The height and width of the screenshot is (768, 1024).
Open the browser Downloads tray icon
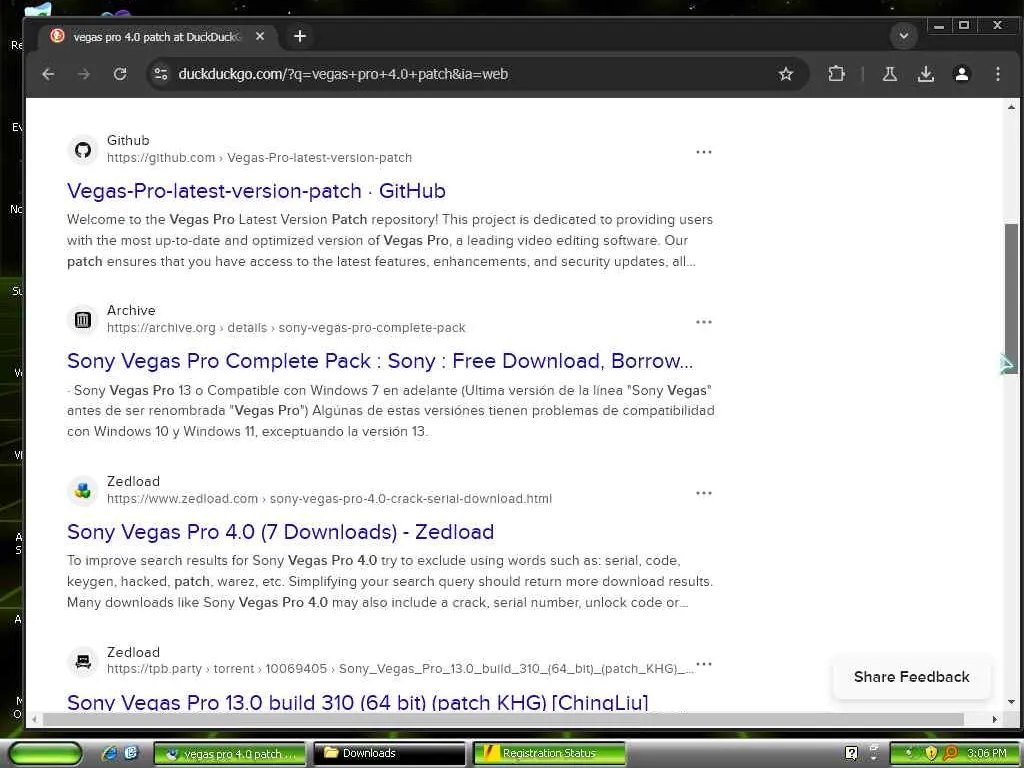tap(925, 74)
